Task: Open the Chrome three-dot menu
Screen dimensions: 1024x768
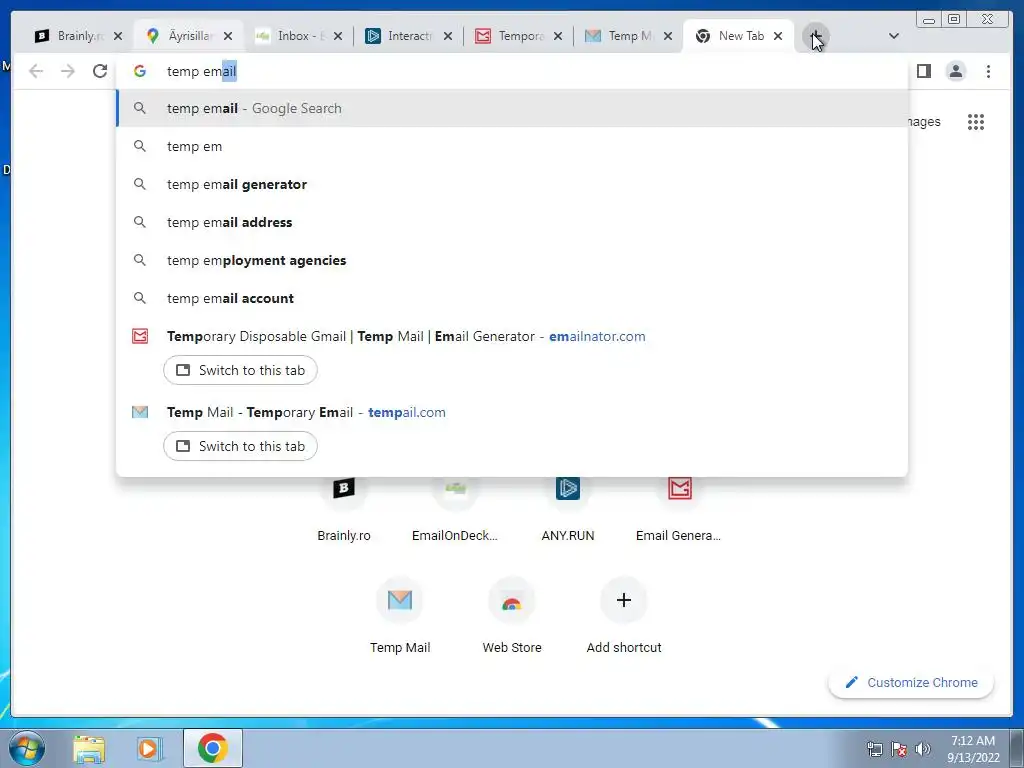Action: [988, 71]
